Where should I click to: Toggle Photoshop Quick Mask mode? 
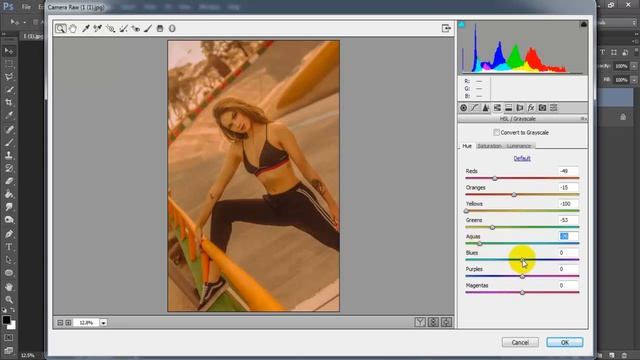pos(9,338)
